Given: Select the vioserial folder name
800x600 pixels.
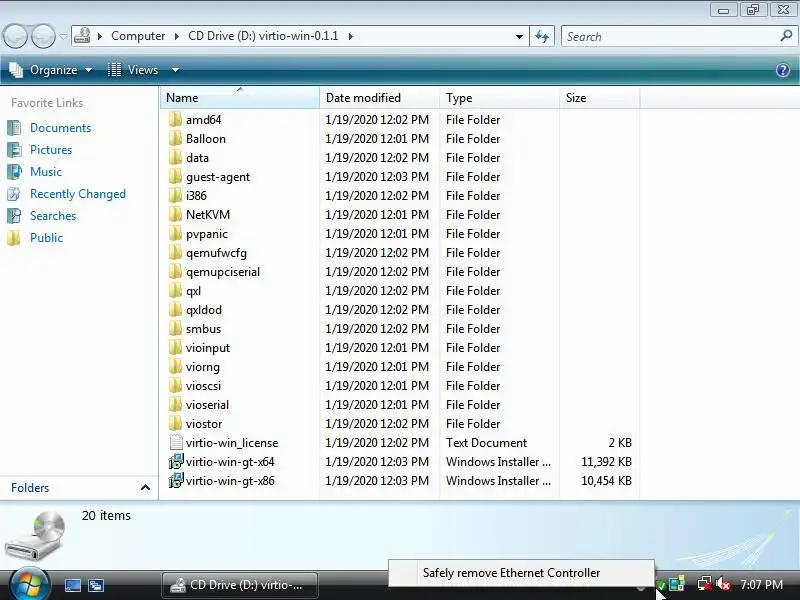Looking at the screenshot, I should click(x=207, y=405).
